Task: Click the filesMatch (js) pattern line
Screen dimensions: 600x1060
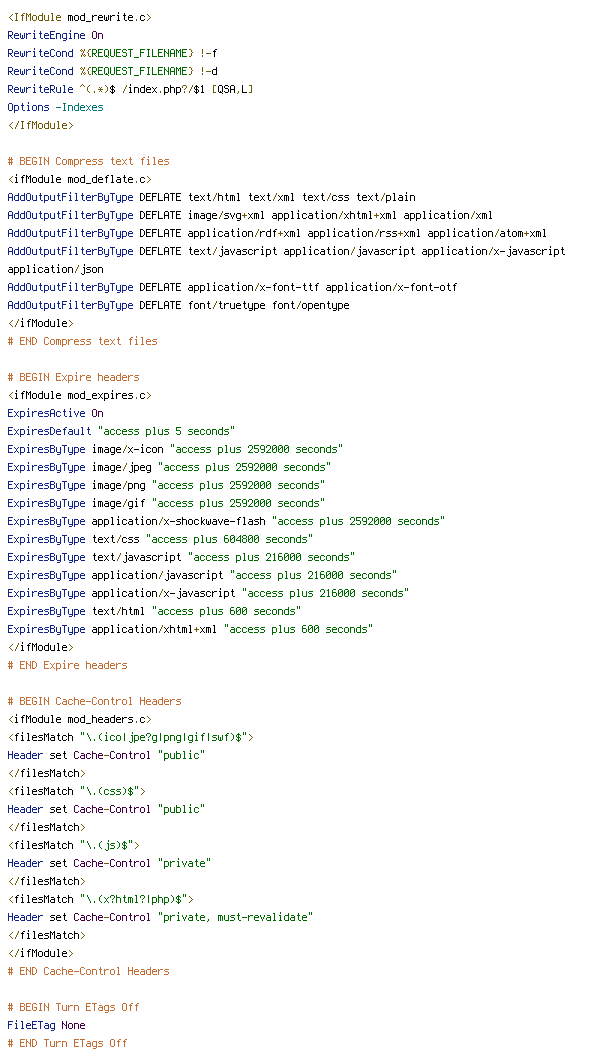Action: click(74, 845)
